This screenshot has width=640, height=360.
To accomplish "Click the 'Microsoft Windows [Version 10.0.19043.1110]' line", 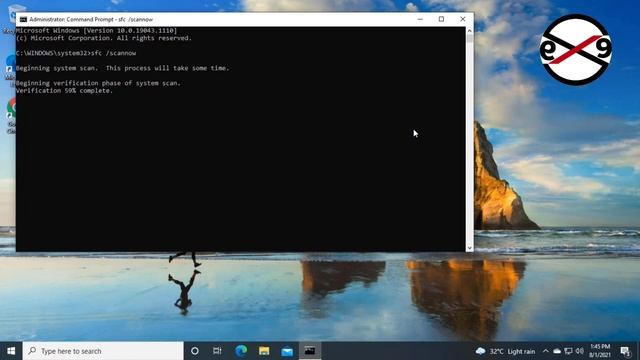I will [x=96, y=31].
